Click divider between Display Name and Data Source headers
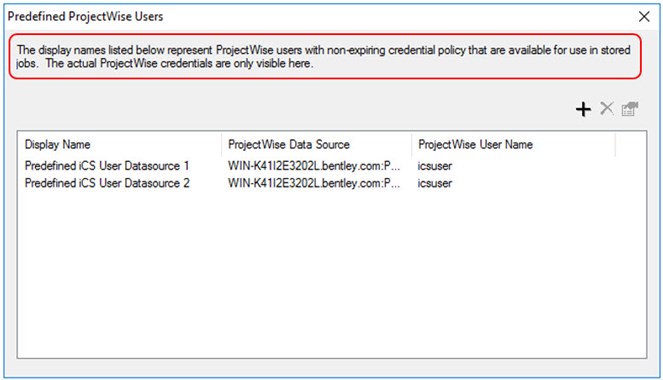 (x=221, y=145)
